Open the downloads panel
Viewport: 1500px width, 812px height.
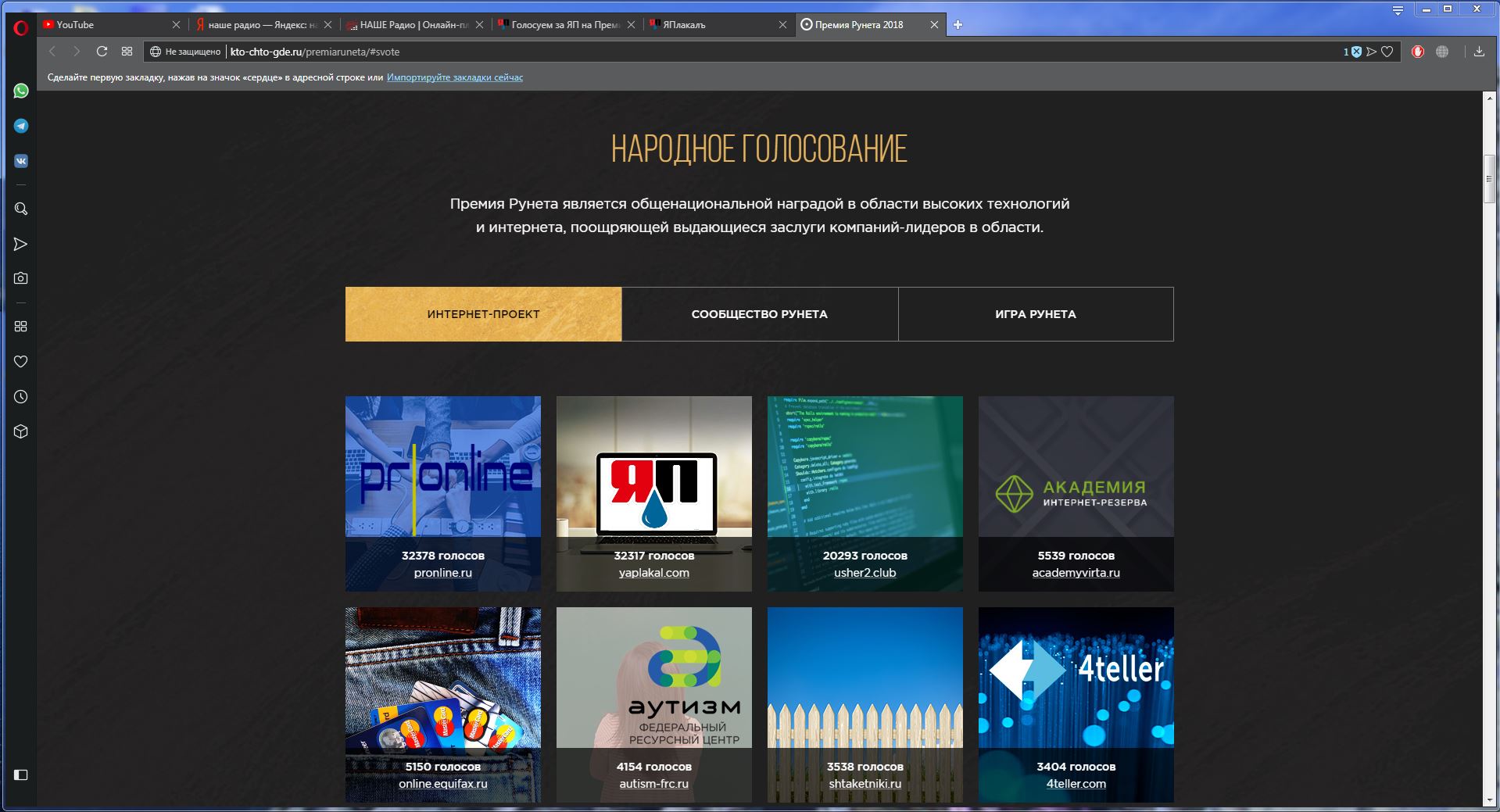[1479, 52]
